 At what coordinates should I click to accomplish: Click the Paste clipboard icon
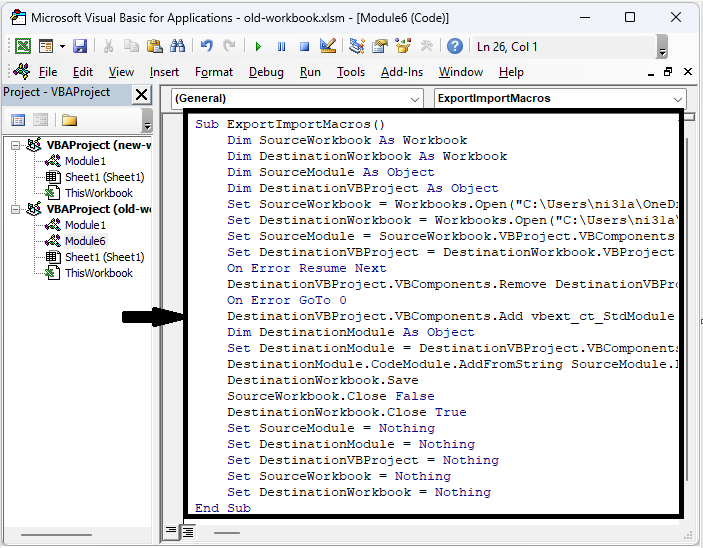point(155,46)
